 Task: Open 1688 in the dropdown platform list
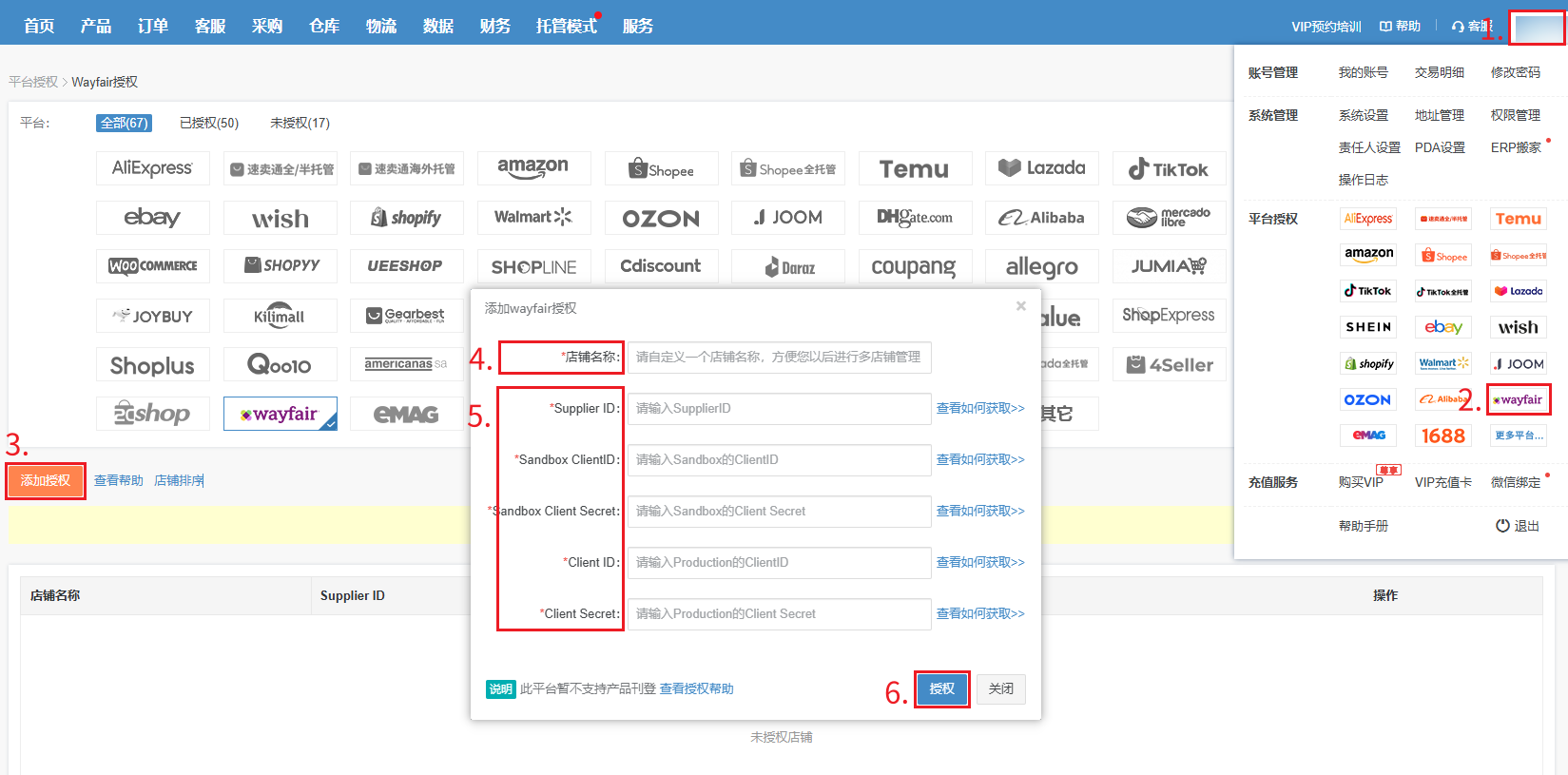(x=1443, y=436)
